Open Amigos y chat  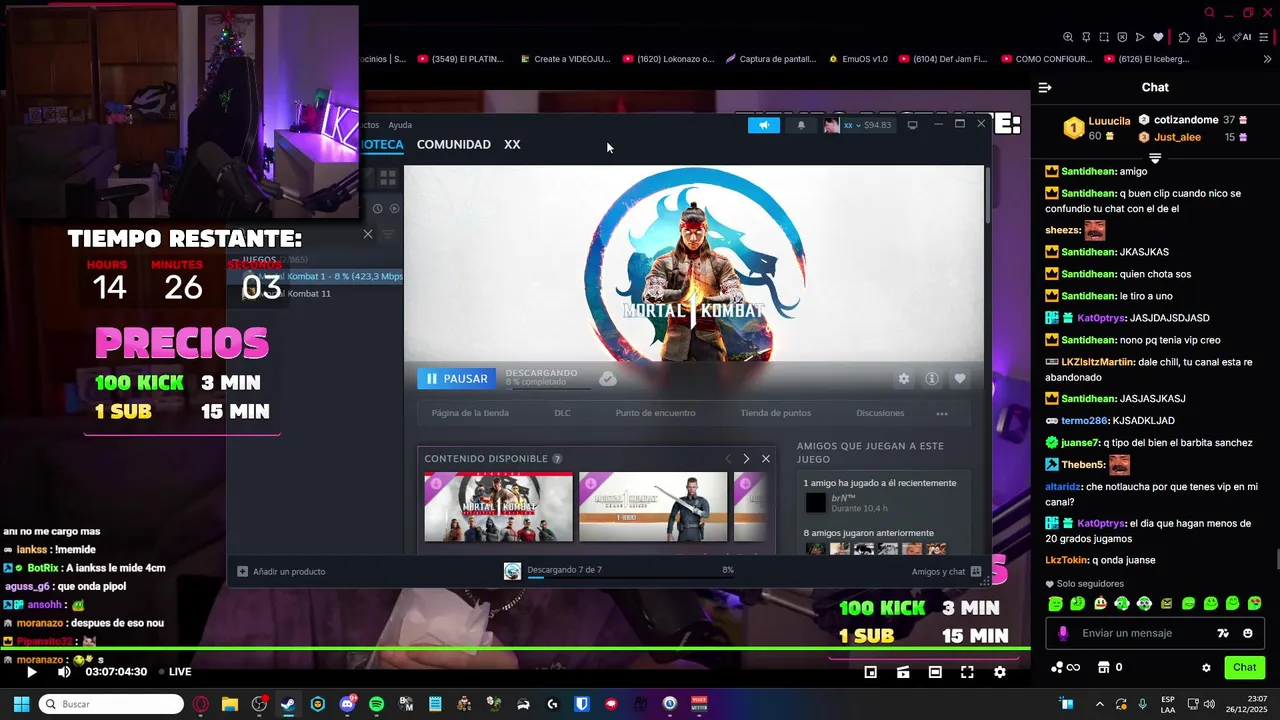point(946,571)
